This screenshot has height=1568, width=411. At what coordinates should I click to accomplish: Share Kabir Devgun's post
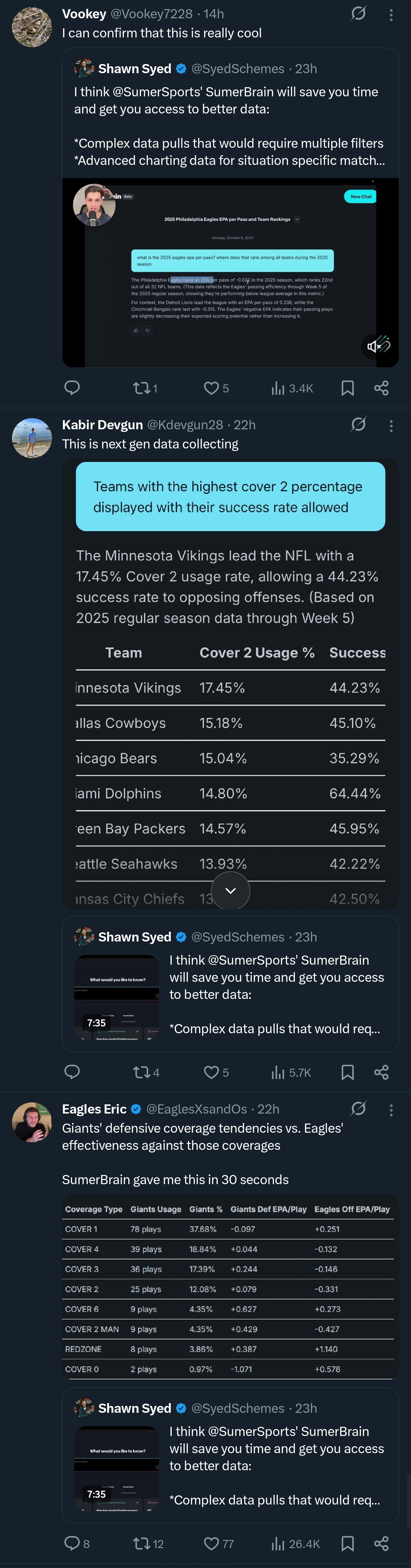[381, 1072]
